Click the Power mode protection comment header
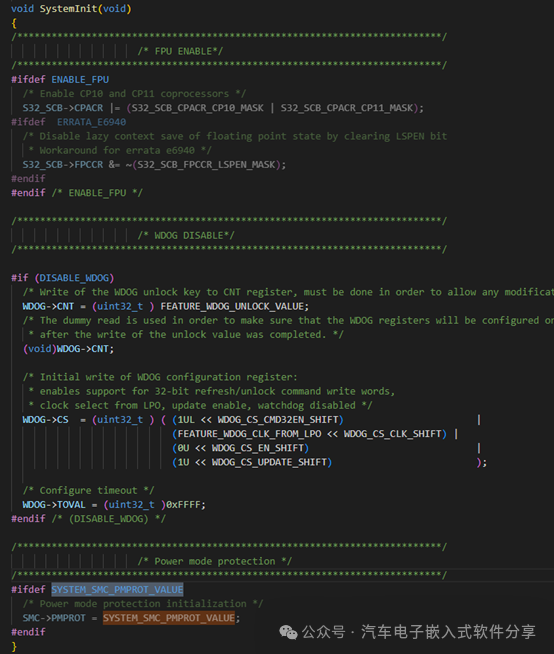This screenshot has height=654, width=554. point(215,561)
